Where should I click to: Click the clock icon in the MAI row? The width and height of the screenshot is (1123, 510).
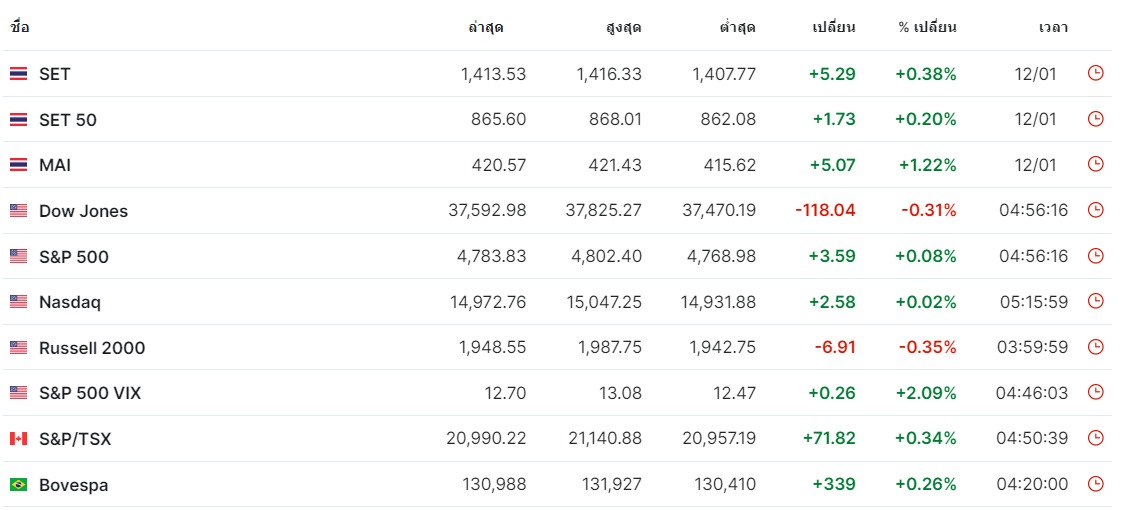(1095, 164)
